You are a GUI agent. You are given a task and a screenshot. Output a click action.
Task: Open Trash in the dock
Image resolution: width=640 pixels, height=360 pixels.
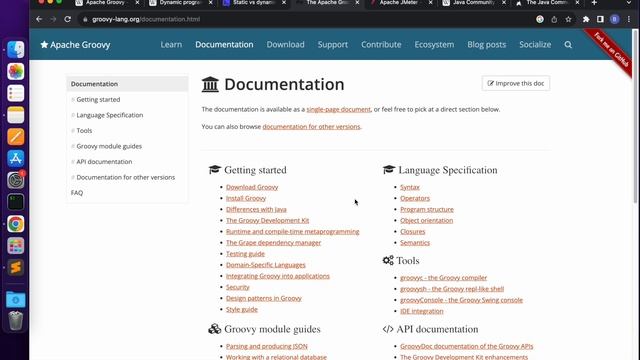[x=16, y=320]
